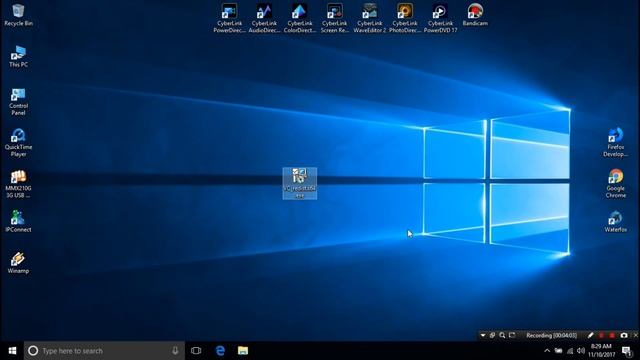This screenshot has width=640, height=360.
Task: Open the volume speaker tray icon
Action: coord(581,351)
